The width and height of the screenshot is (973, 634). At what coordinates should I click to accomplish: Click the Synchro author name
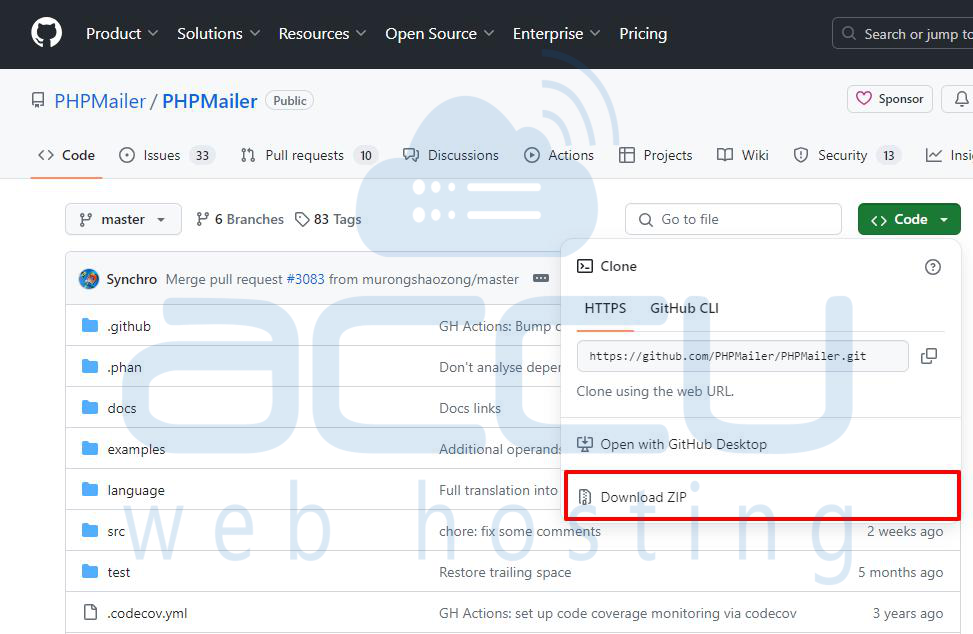click(x=132, y=279)
